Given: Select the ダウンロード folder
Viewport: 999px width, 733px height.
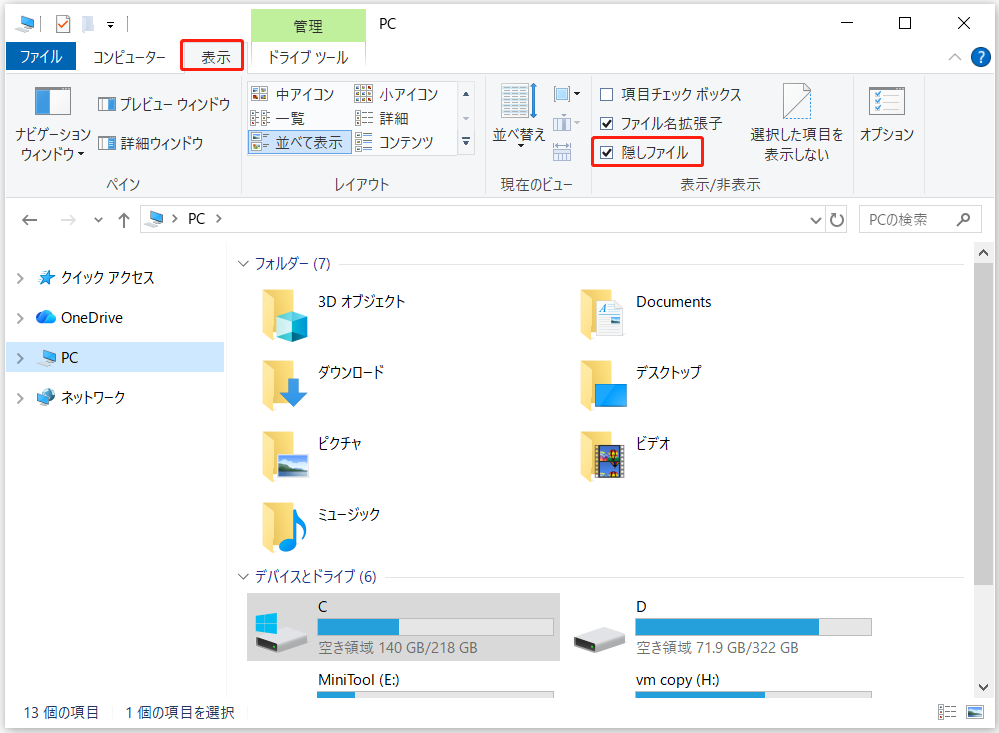Looking at the screenshot, I should 324,385.
